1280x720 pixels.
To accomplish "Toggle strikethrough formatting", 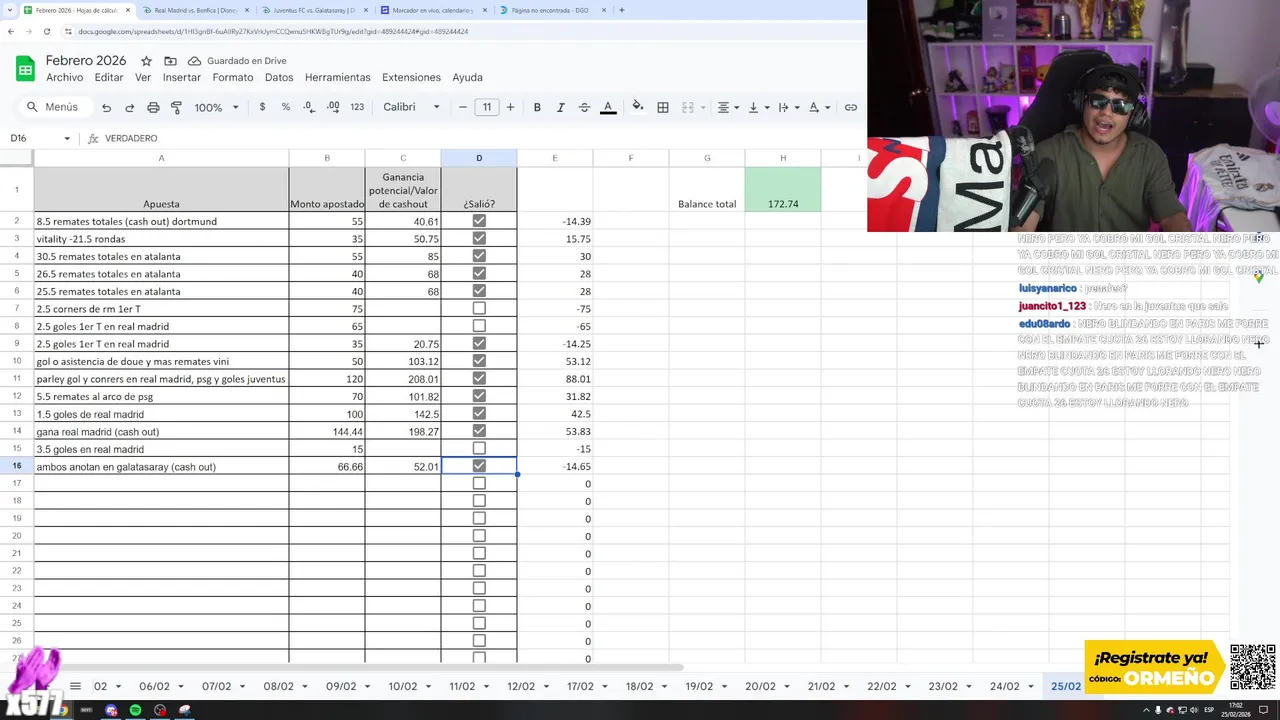I will [x=584, y=107].
